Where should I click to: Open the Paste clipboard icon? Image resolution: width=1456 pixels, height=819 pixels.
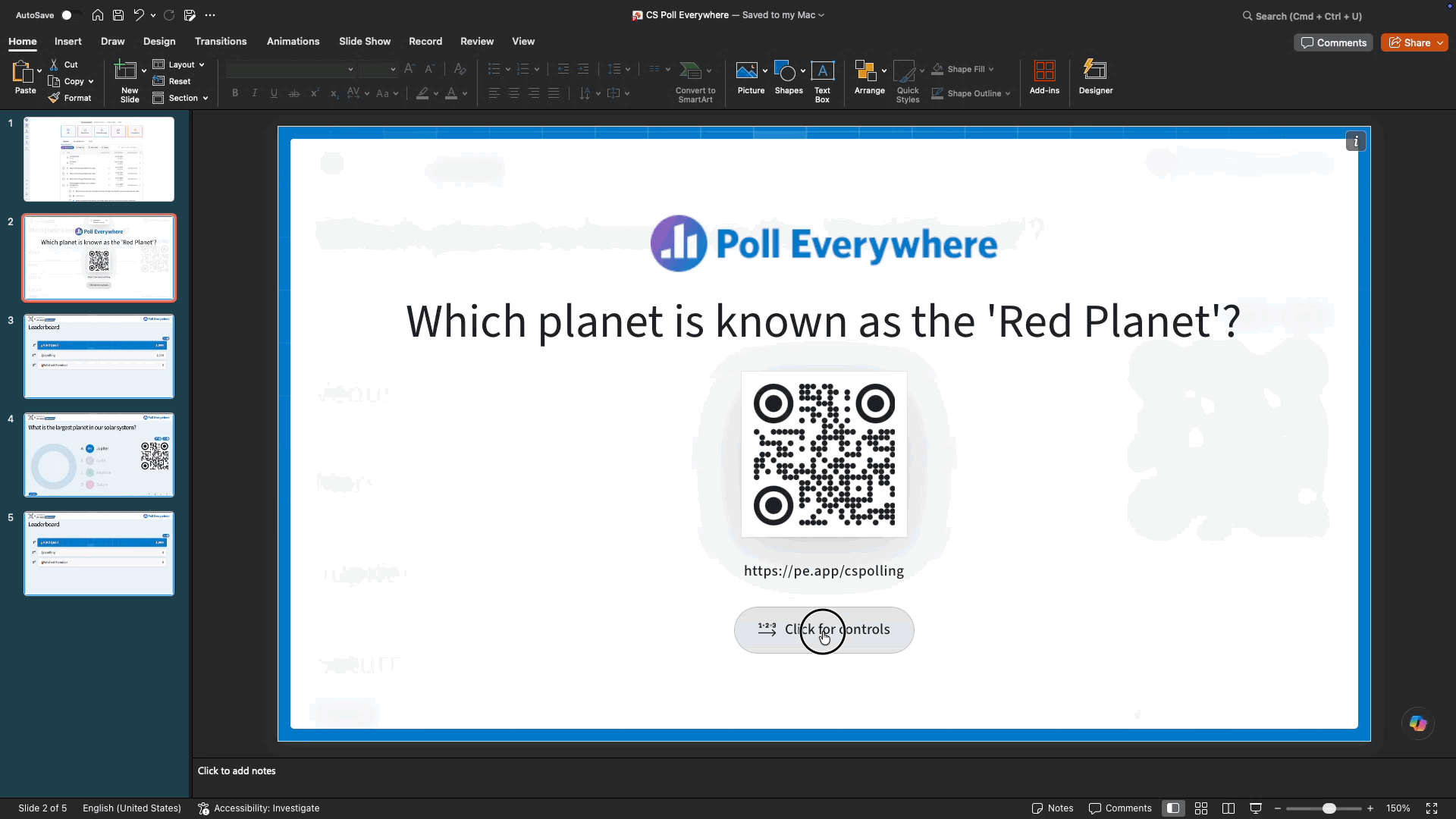(23, 72)
